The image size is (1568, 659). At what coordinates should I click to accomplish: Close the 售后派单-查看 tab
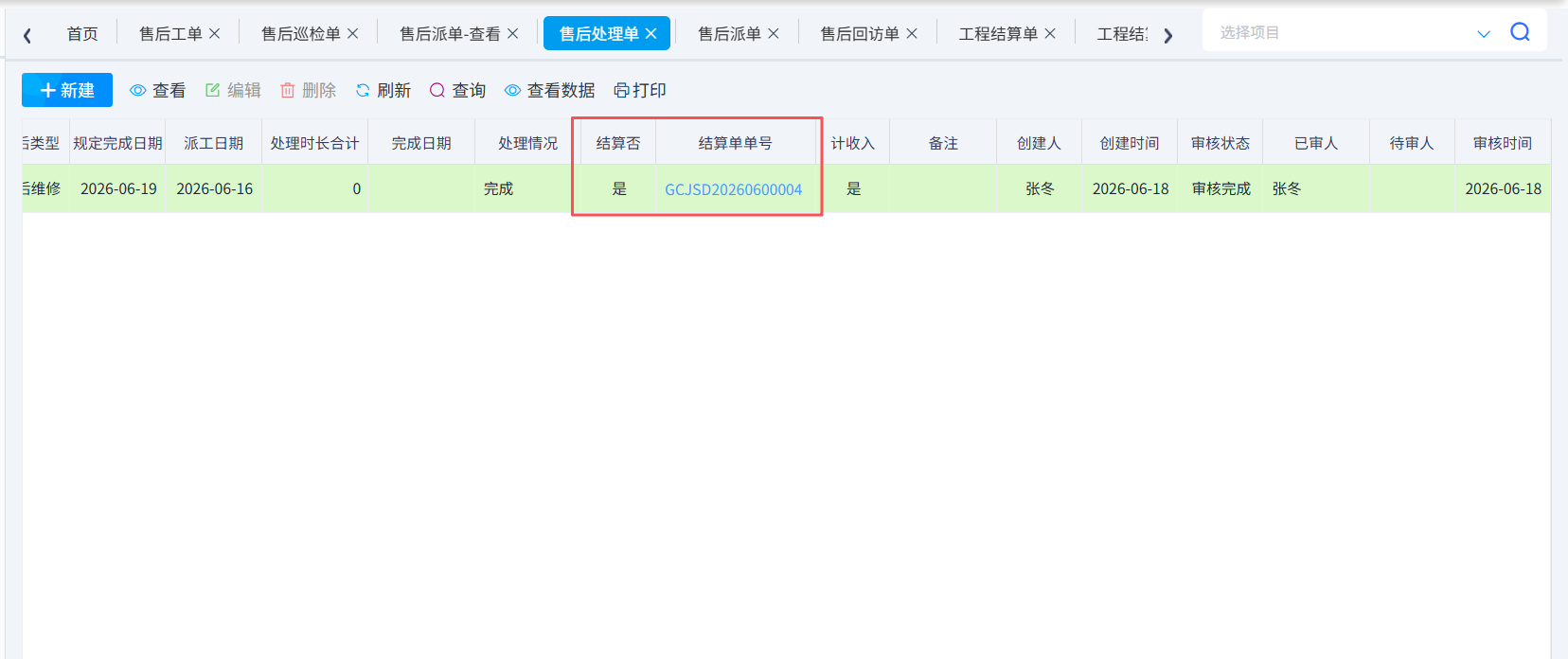pyautogui.click(x=513, y=33)
